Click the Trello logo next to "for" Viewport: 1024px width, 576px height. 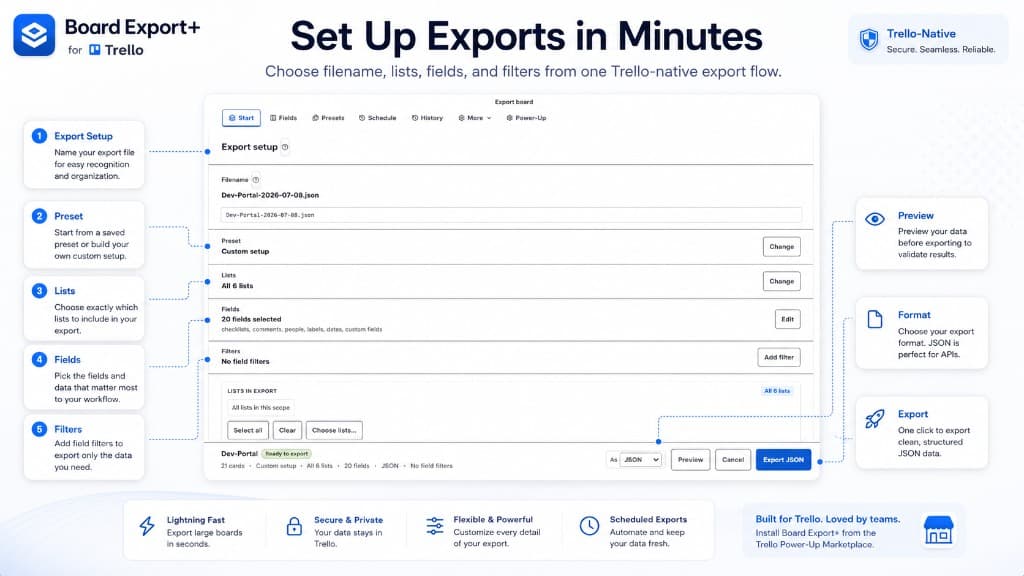pos(95,50)
